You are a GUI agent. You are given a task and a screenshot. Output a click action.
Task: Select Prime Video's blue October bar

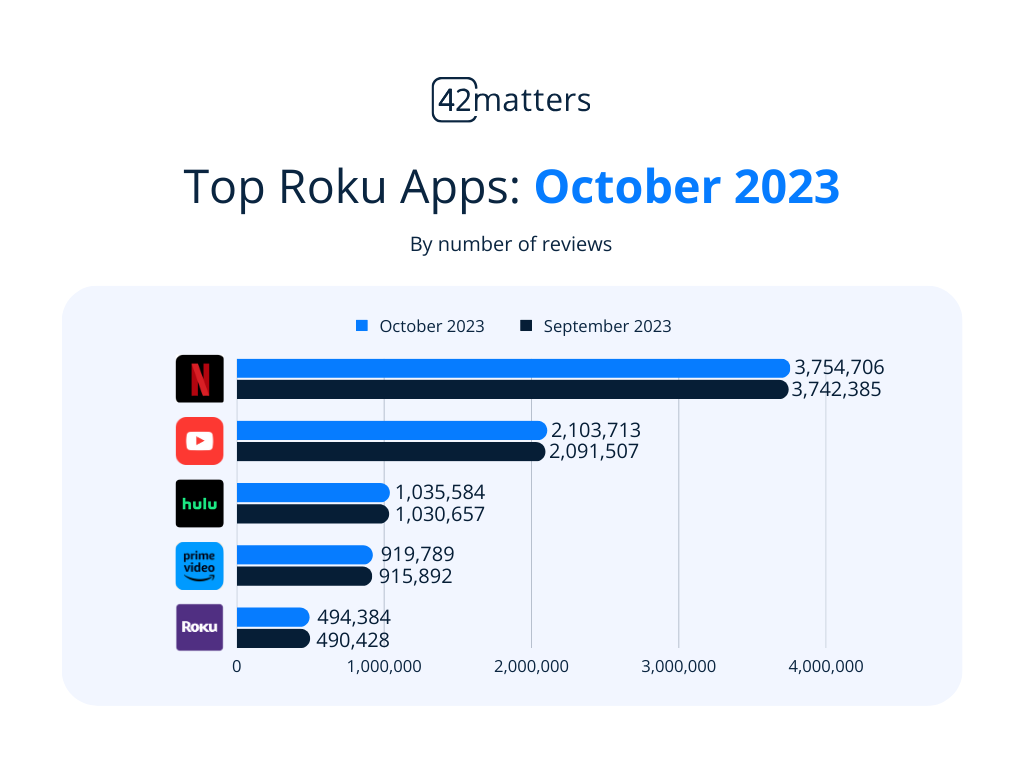coord(305,554)
